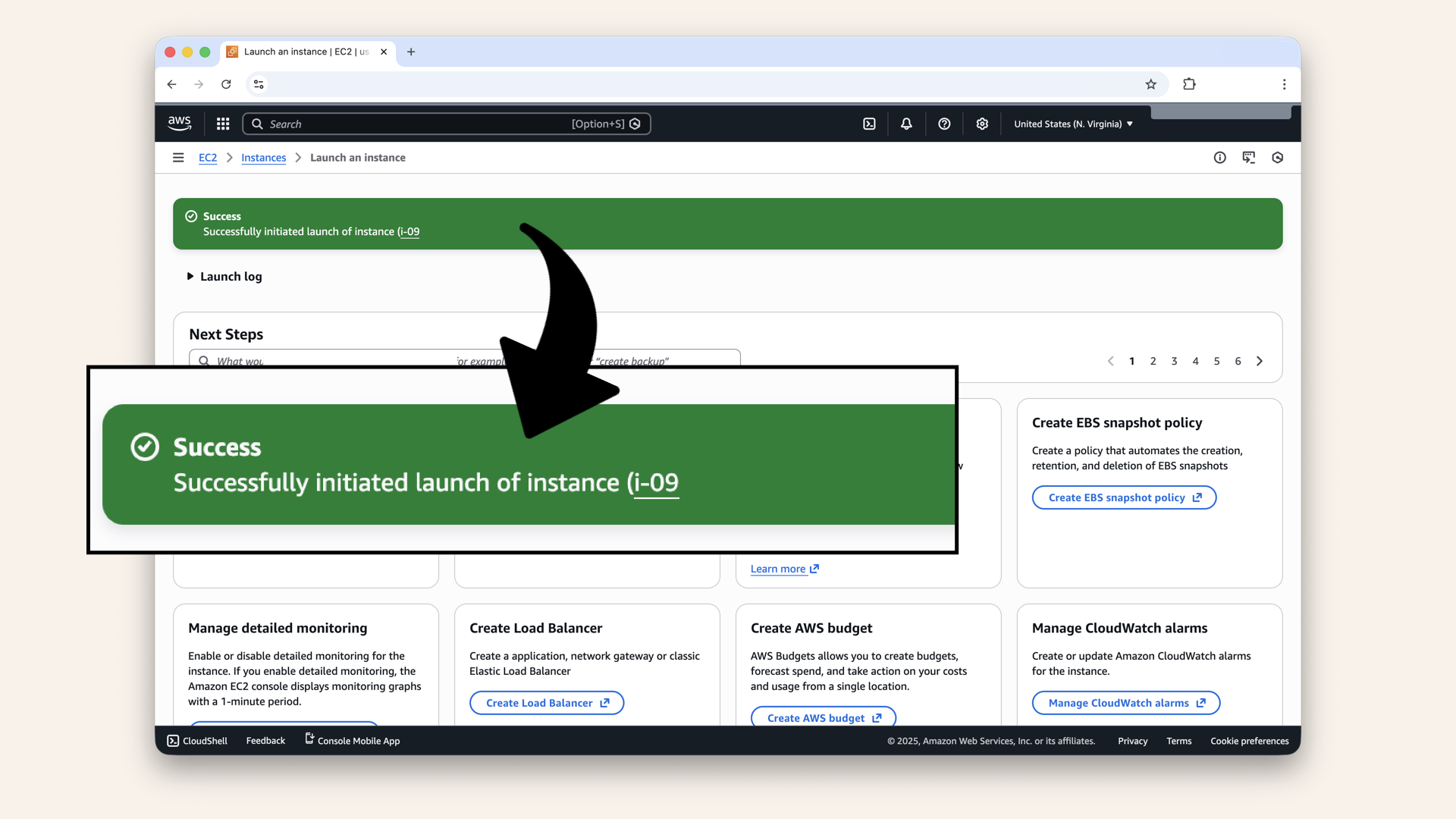
Task: Click the Console Mobile App icon in footer
Action: pos(308,739)
